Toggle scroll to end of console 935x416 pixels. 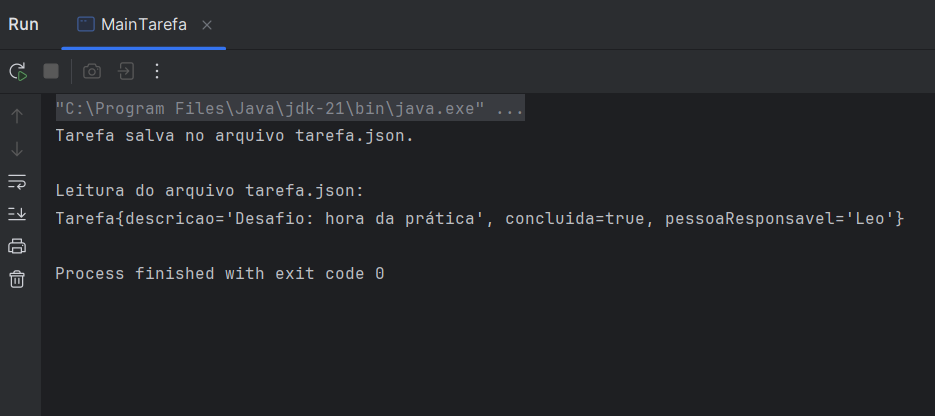(17, 213)
